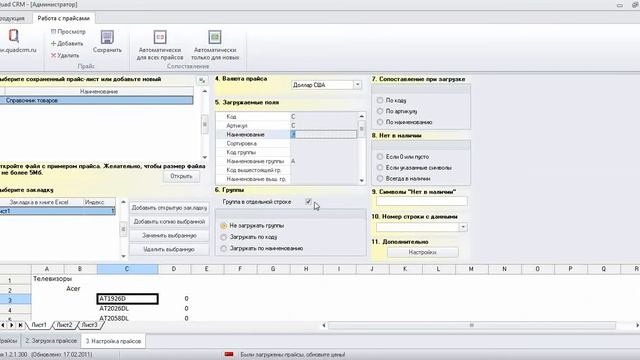Open the Номер строки с данными dropdown
This screenshot has width=640, height=360.
pyautogui.click(x=463, y=227)
